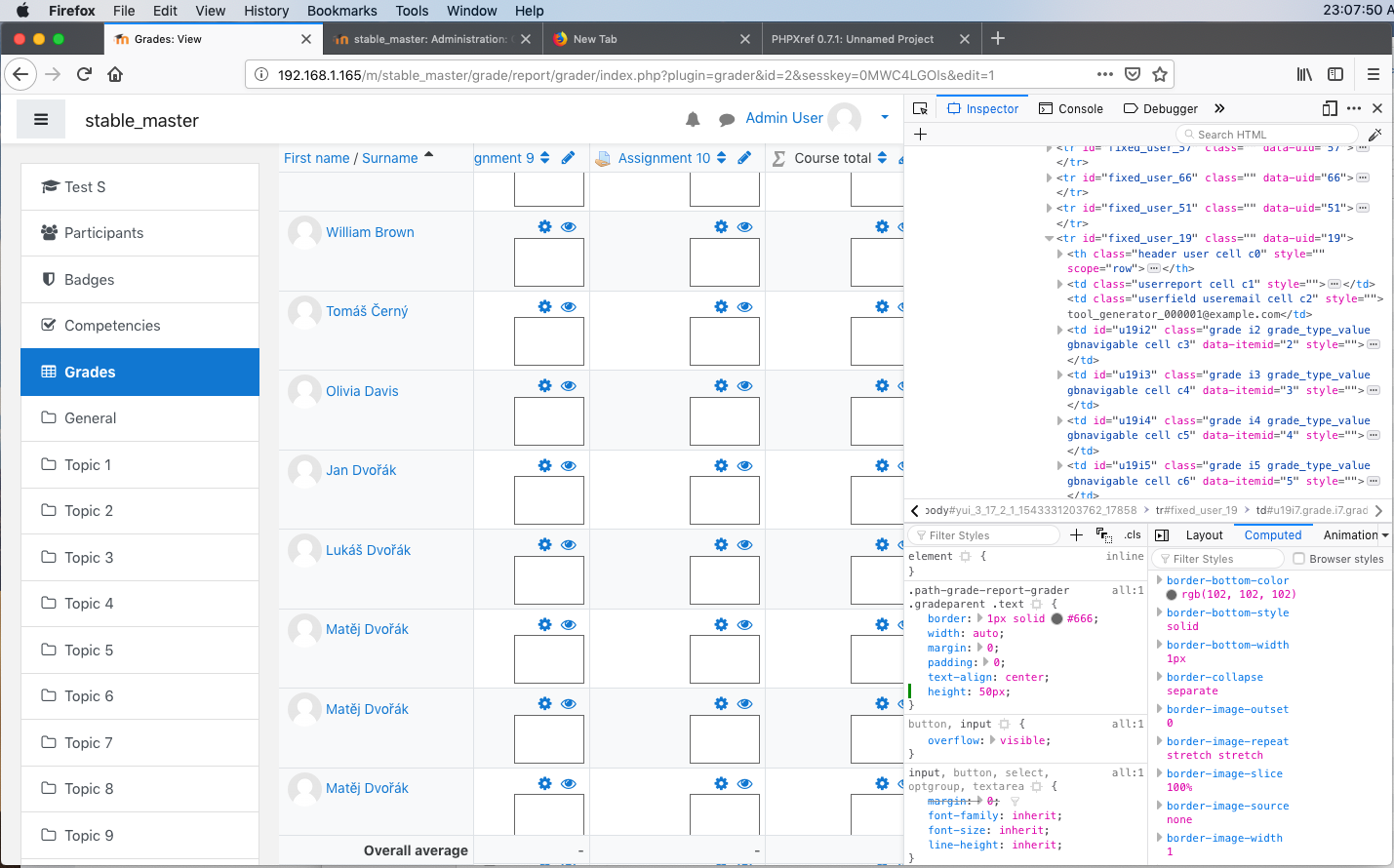This screenshot has height=868, width=1394.
Task: Focus Filter Styles field in Rules pane
Action: tap(983, 535)
